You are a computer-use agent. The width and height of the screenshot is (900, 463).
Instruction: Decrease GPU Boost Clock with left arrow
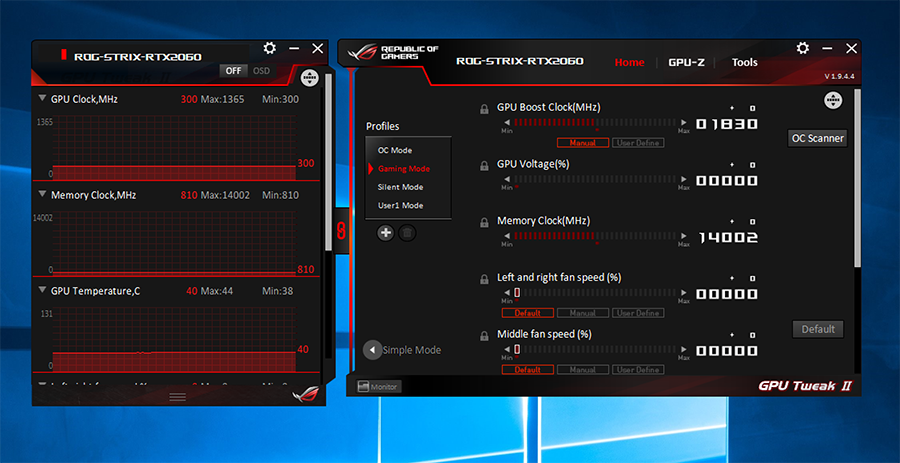tap(507, 122)
